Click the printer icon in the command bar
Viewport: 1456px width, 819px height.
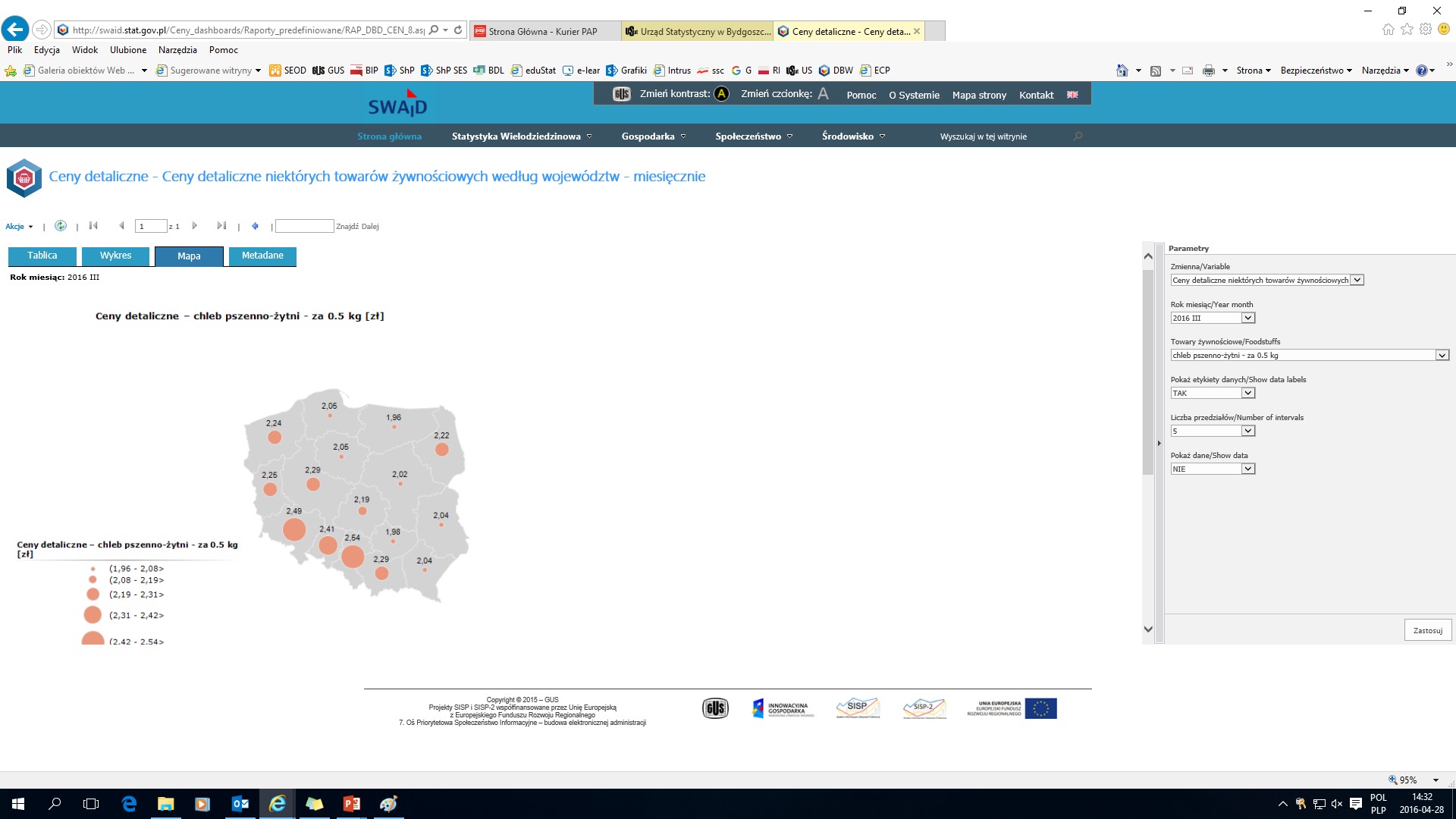1209,71
